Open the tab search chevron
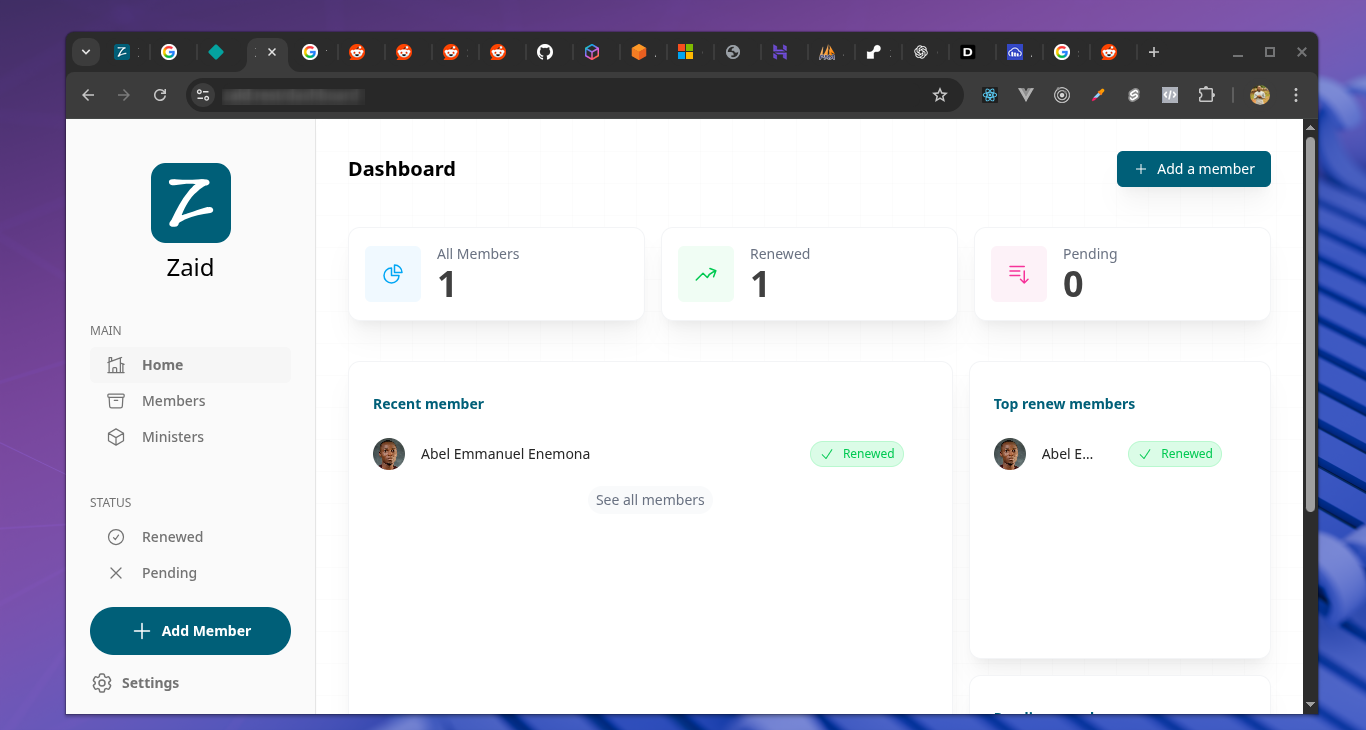The height and width of the screenshot is (730, 1366). pos(86,51)
